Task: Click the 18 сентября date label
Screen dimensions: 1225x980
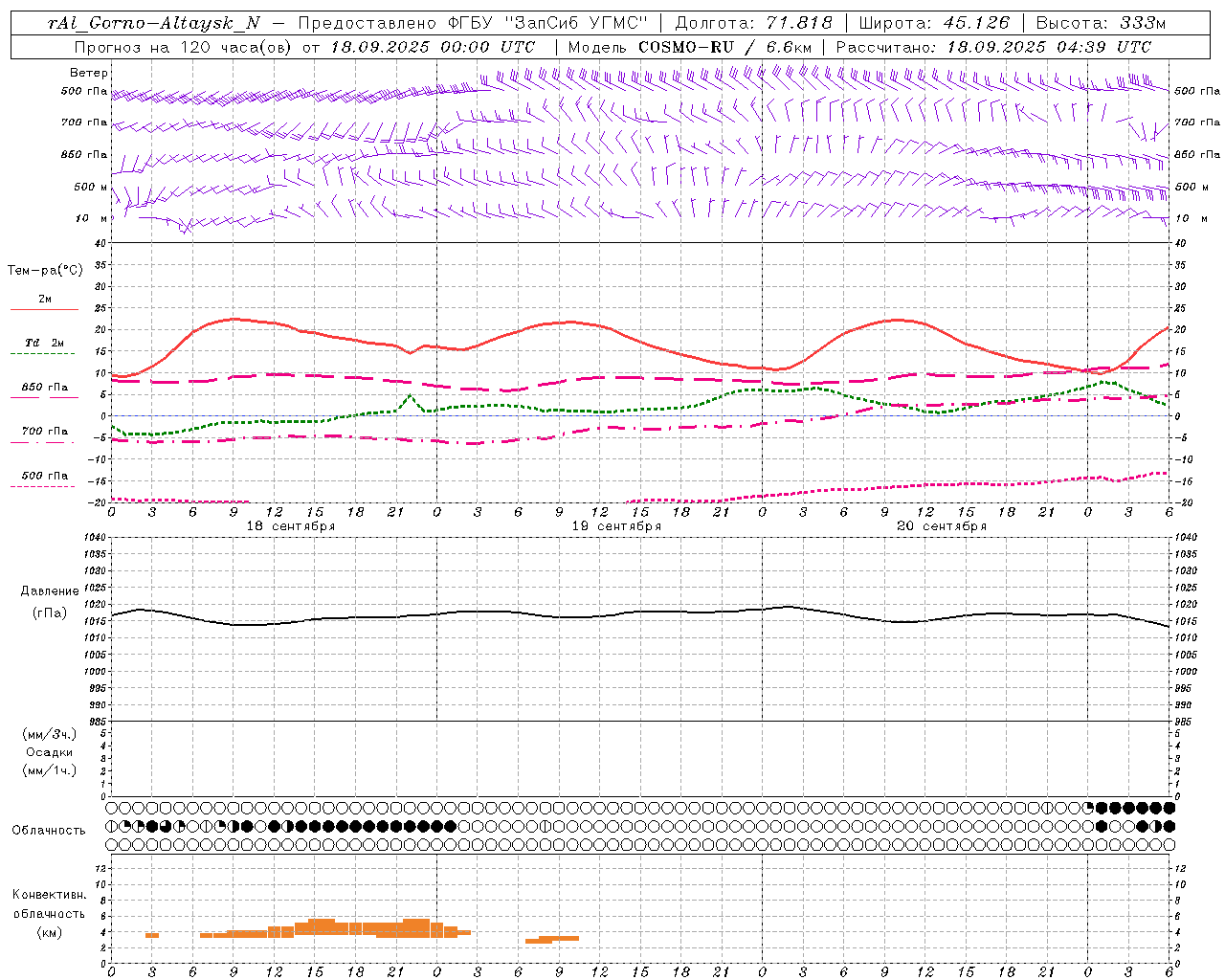Action: [x=291, y=526]
